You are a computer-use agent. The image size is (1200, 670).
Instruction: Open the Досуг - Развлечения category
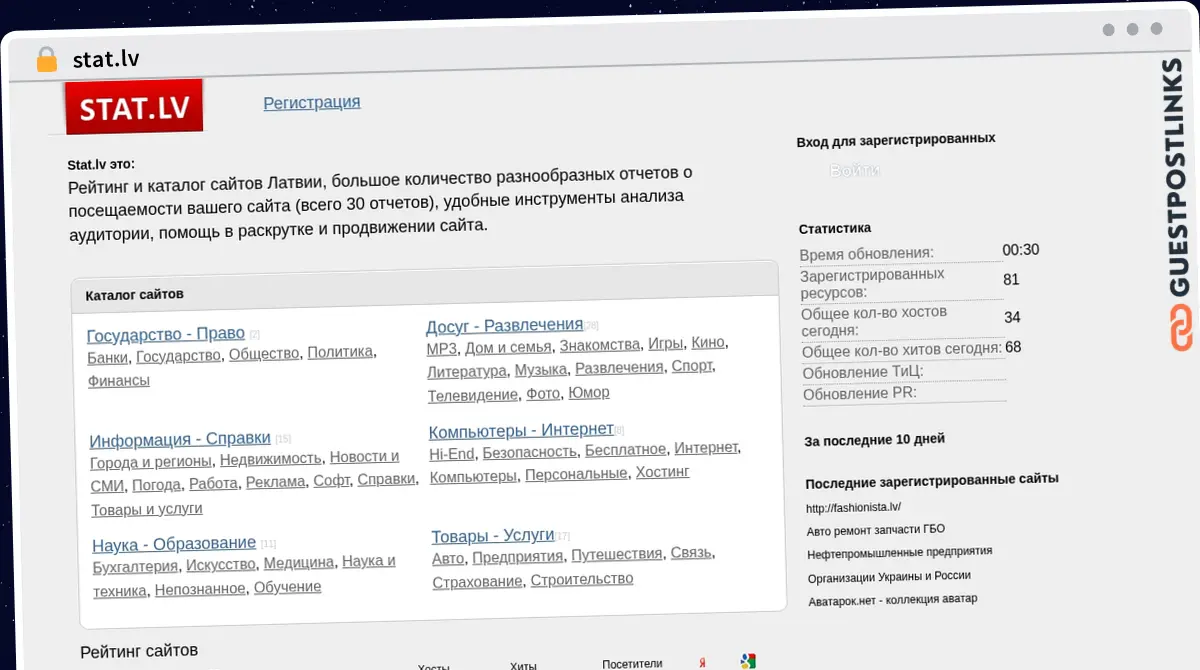coord(504,325)
